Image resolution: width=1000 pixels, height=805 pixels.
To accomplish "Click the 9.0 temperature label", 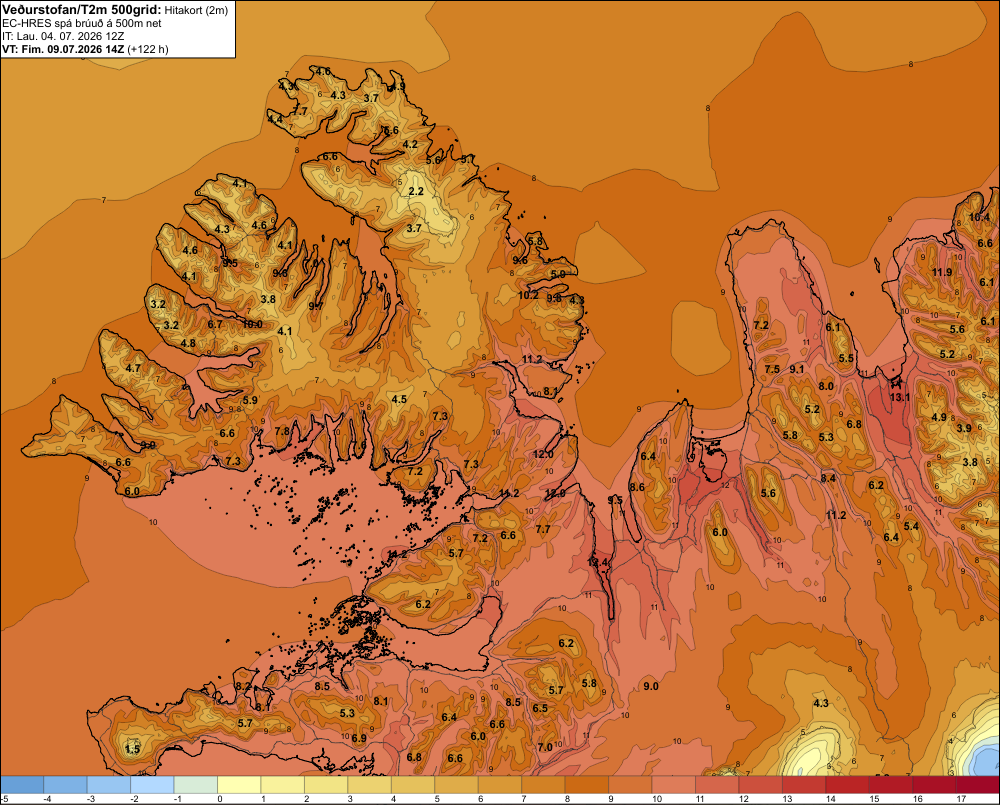I will [x=651, y=686].
